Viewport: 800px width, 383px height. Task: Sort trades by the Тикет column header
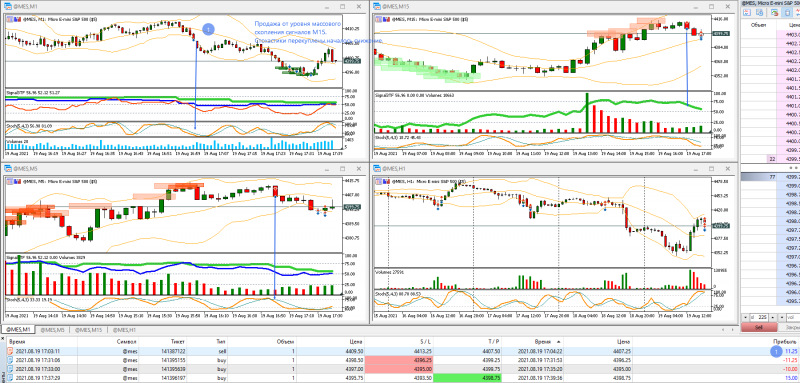click(179, 341)
